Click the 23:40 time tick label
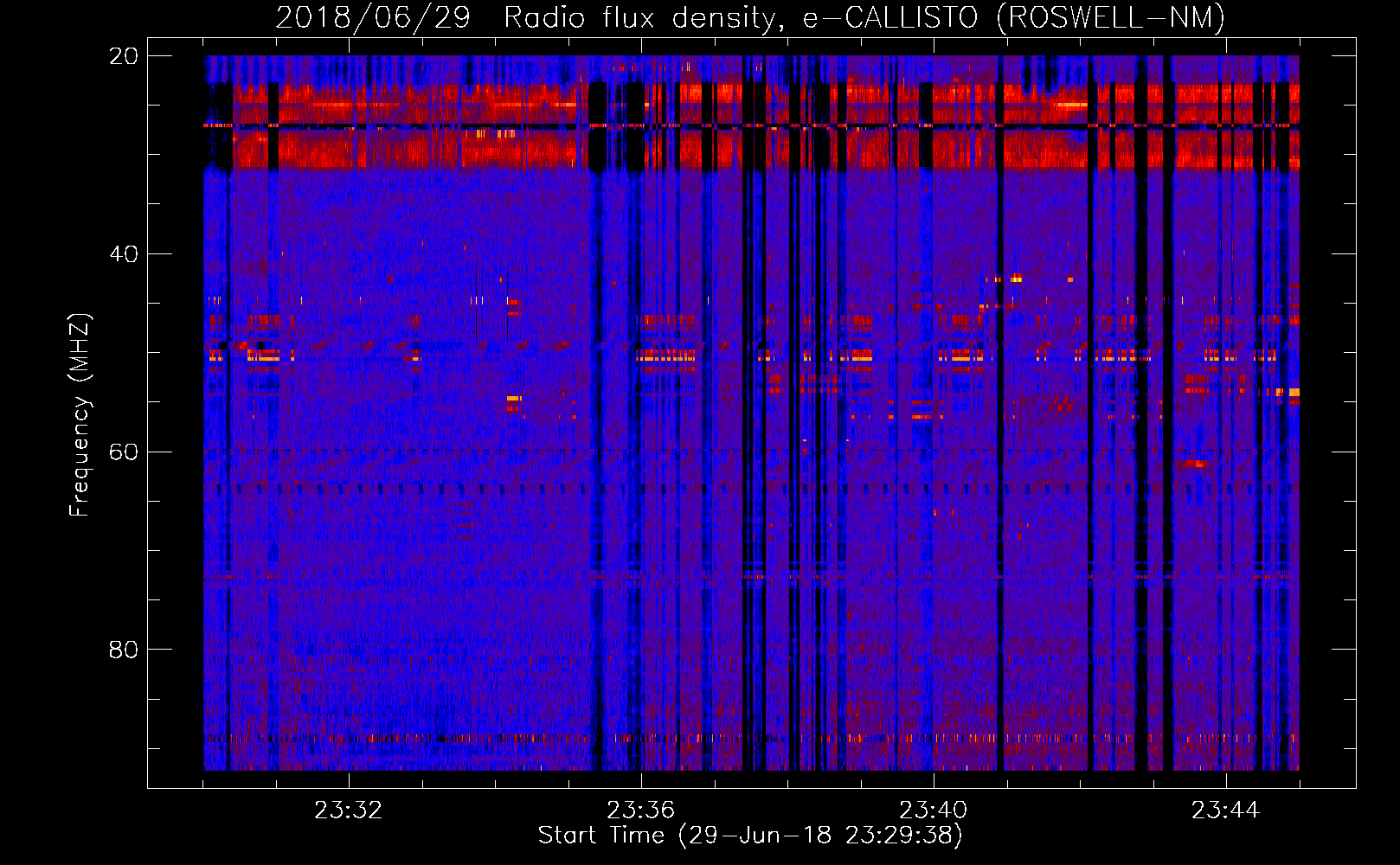This screenshot has height=865, width=1400. pyautogui.click(x=933, y=811)
